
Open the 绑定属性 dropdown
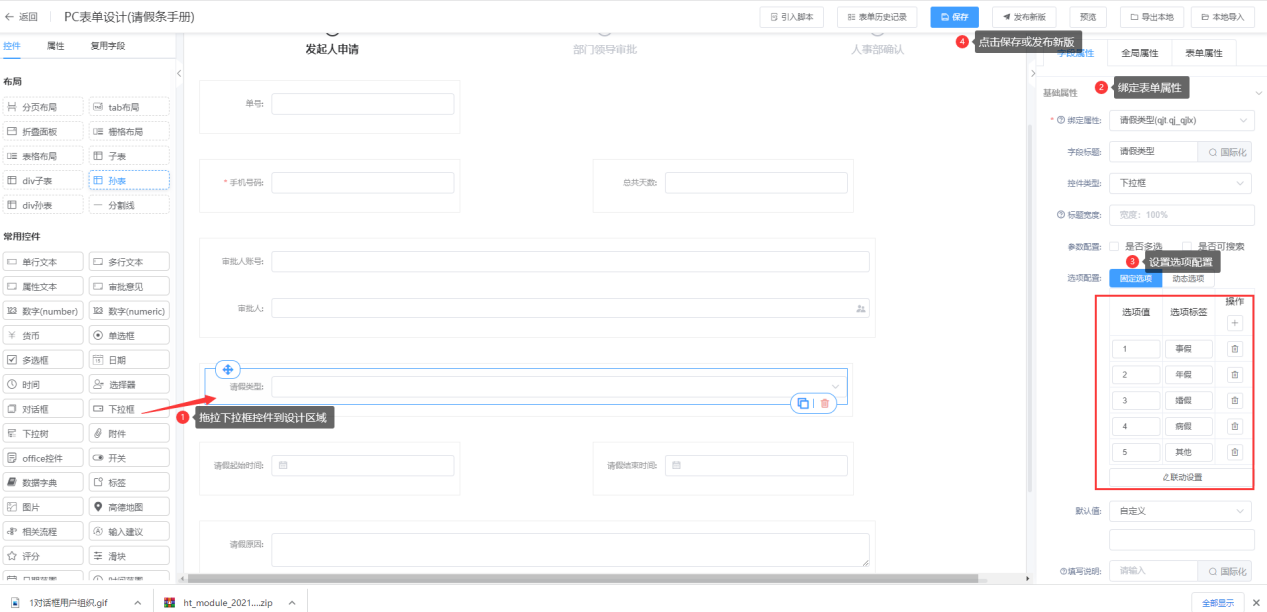1181,121
